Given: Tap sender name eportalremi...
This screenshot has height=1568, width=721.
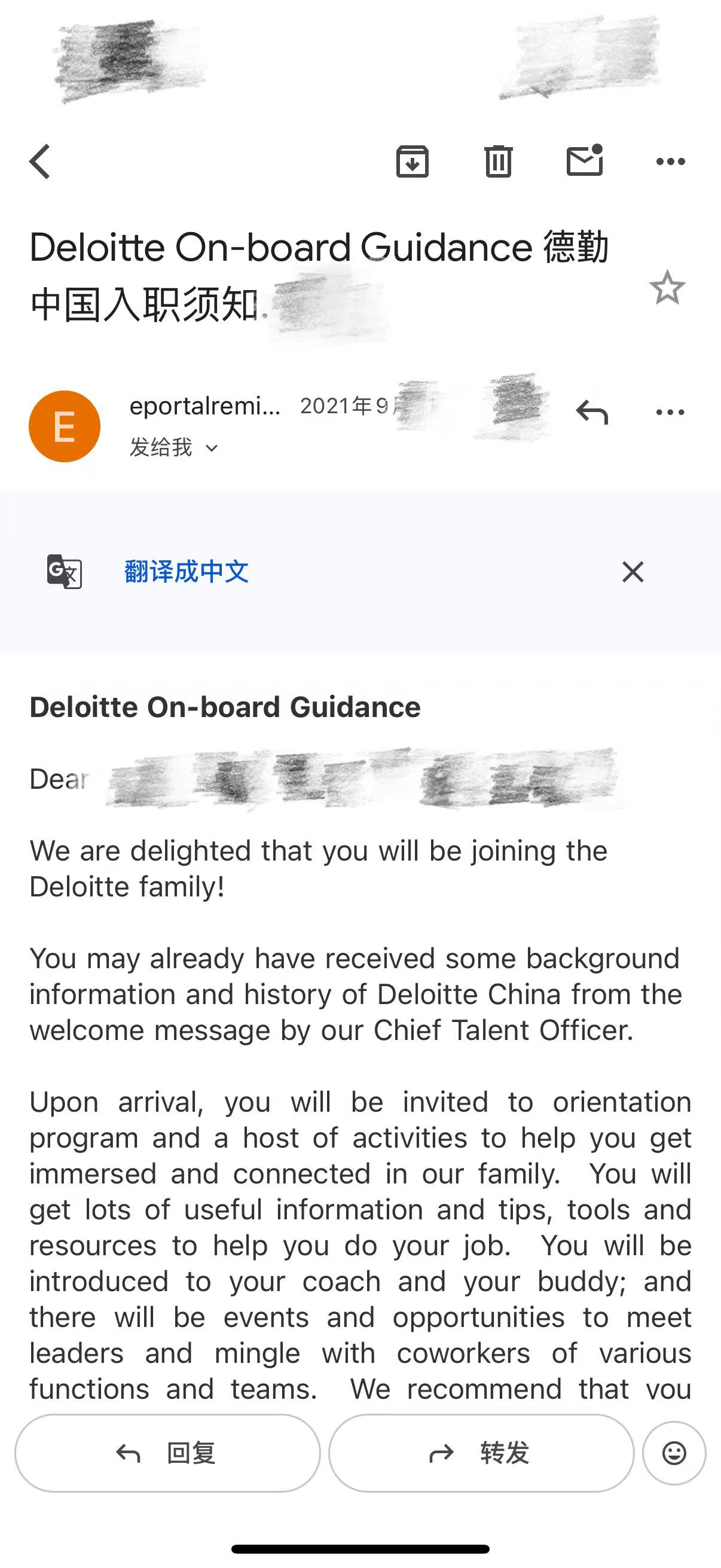Looking at the screenshot, I should (205, 406).
